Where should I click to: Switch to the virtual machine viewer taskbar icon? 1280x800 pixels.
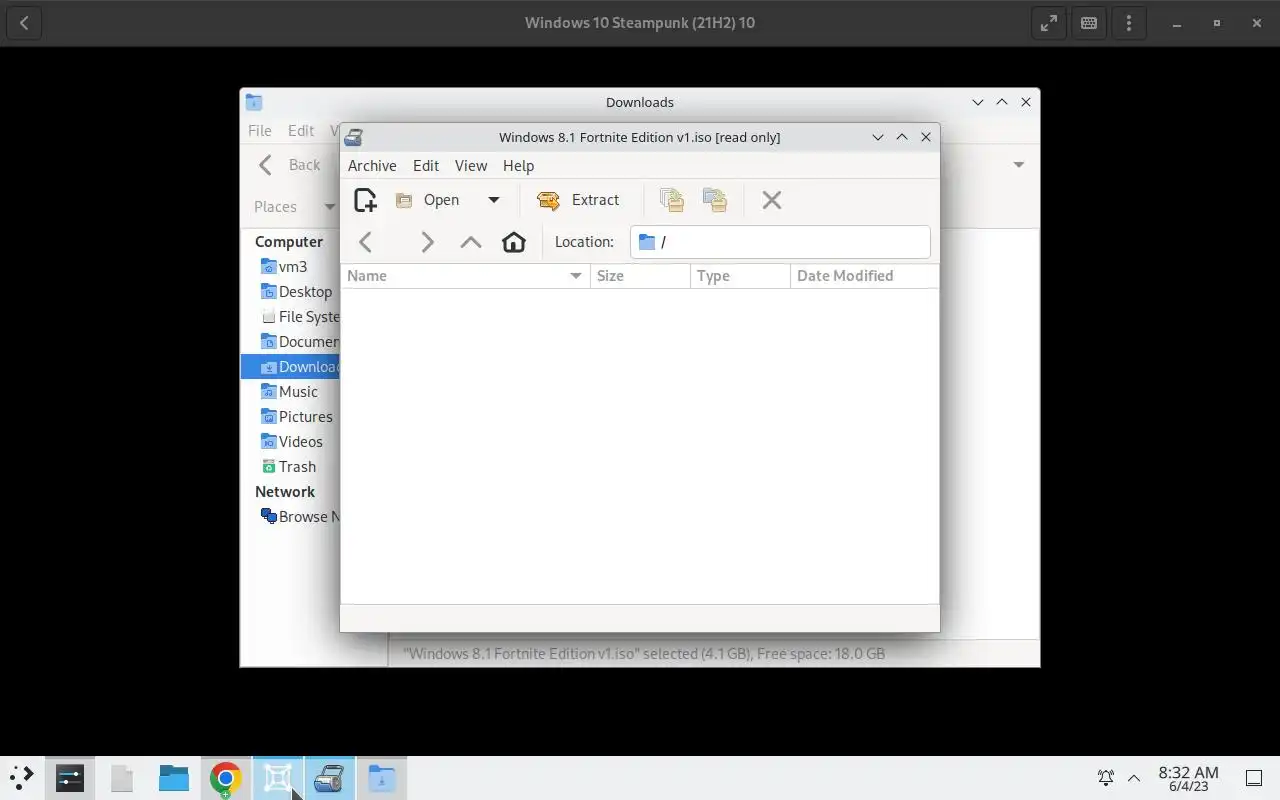[278, 778]
